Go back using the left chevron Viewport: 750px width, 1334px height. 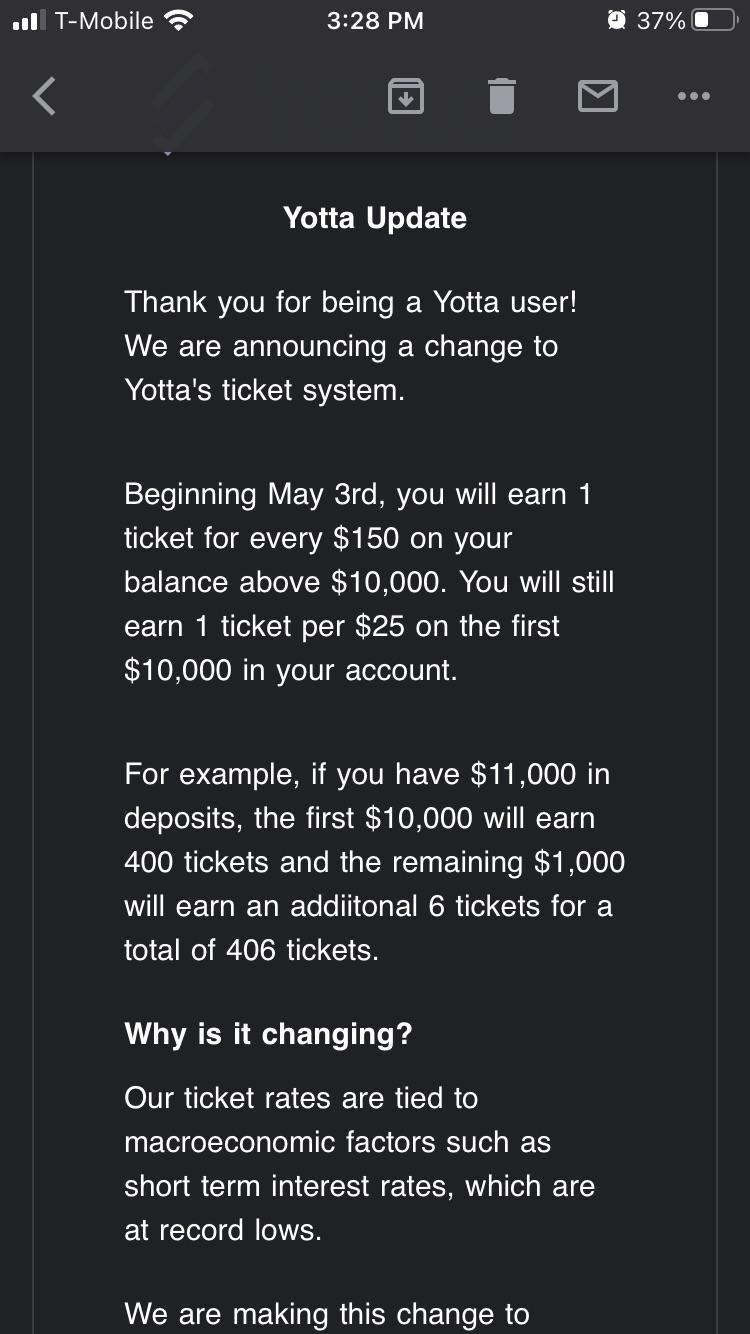(x=44, y=96)
